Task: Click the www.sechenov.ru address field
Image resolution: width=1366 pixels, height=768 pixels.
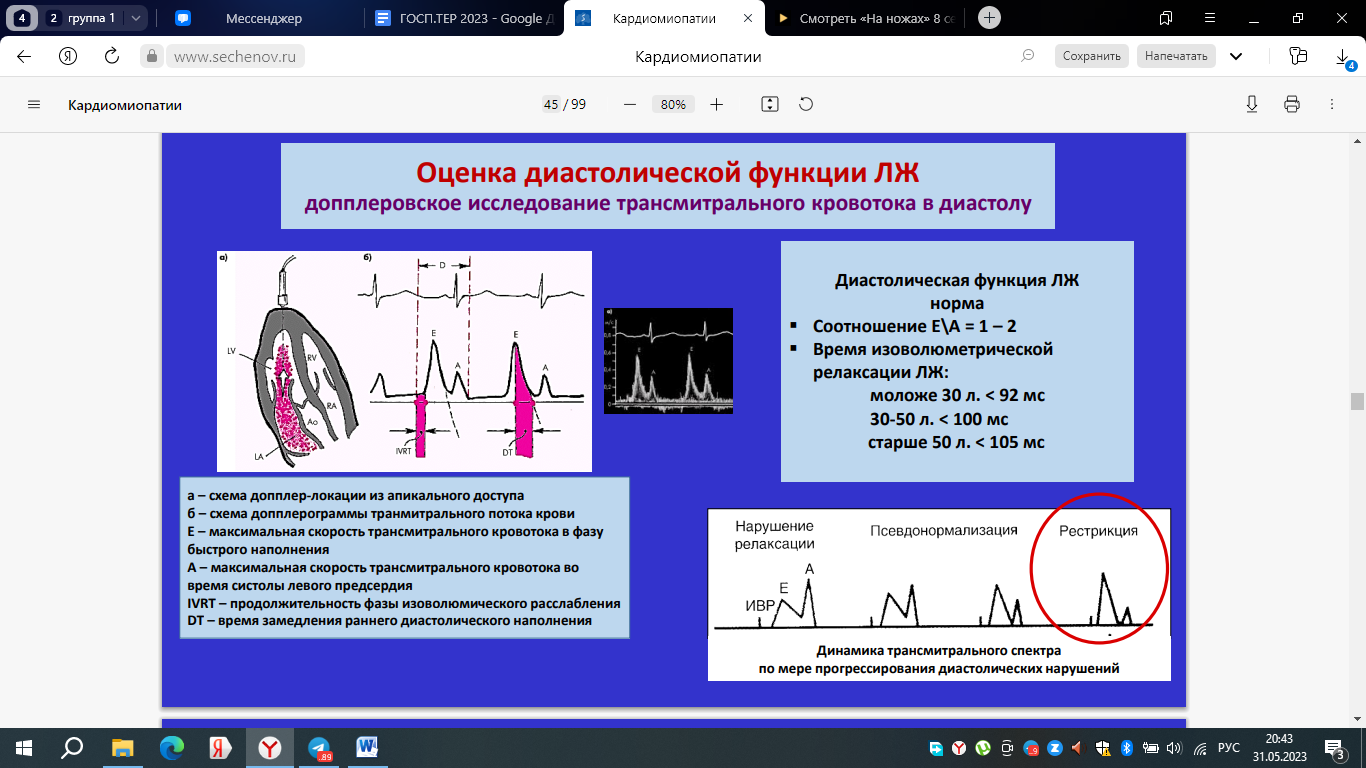Action: coord(237,56)
